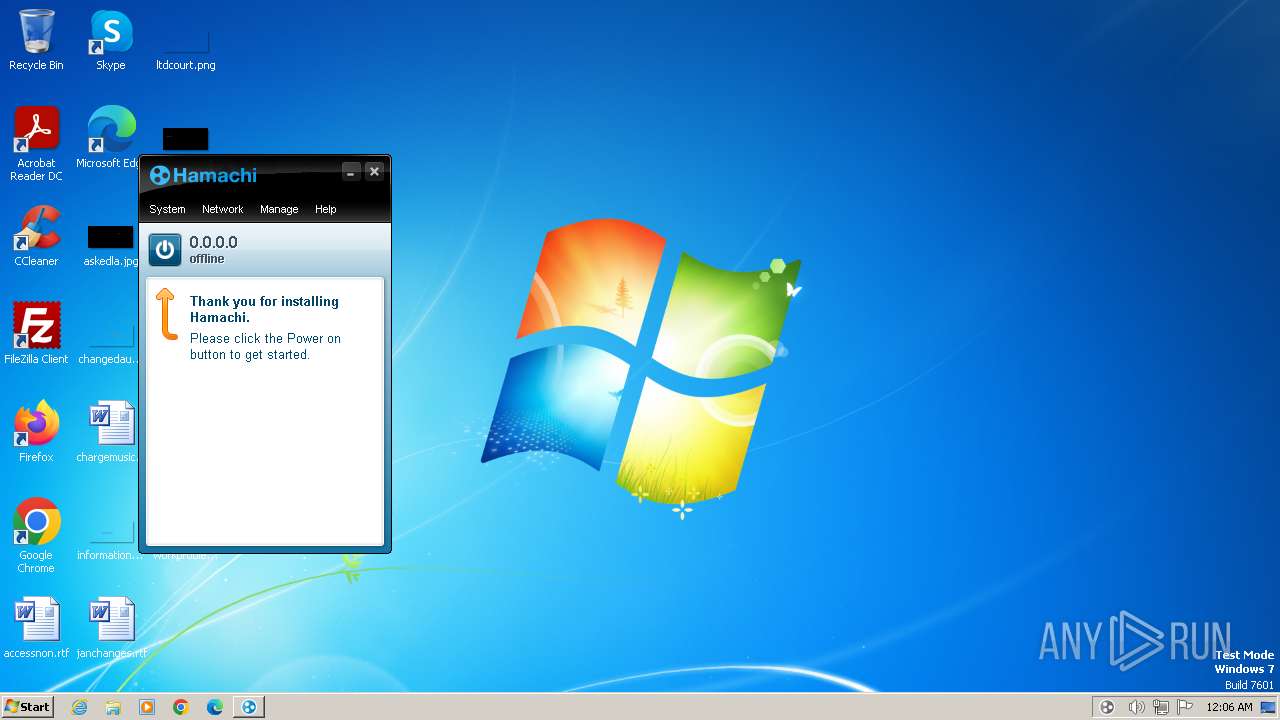Open the network connection tray icon
This screenshot has width=1280, height=720.
click(1160, 707)
